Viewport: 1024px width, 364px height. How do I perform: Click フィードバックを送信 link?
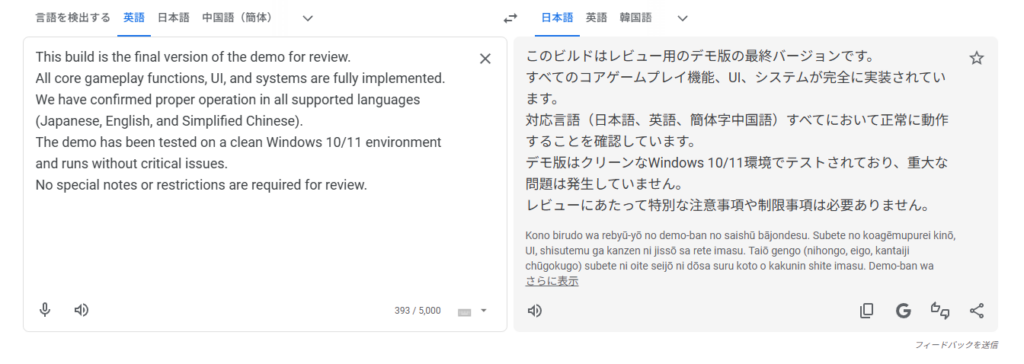[x=956, y=344]
